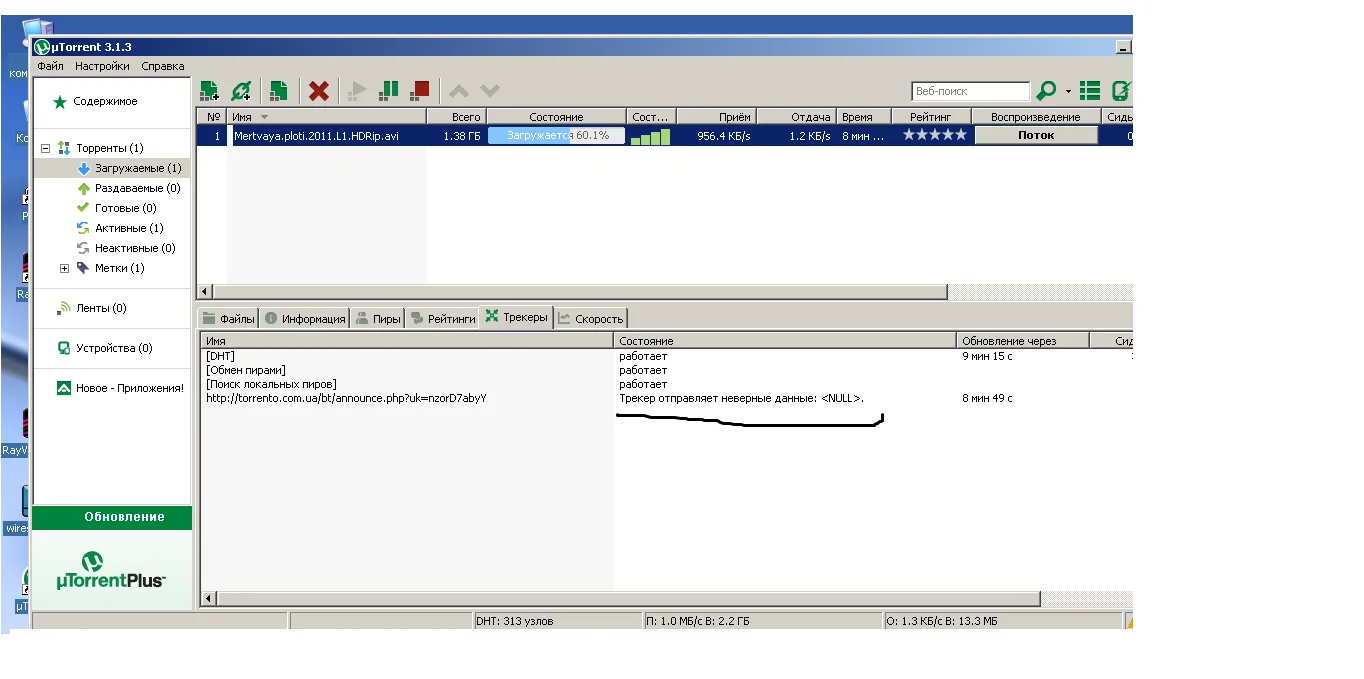Click tracker status 'Трекер отправляет неверные данные'
1364x679 pixels.
click(741, 398)
